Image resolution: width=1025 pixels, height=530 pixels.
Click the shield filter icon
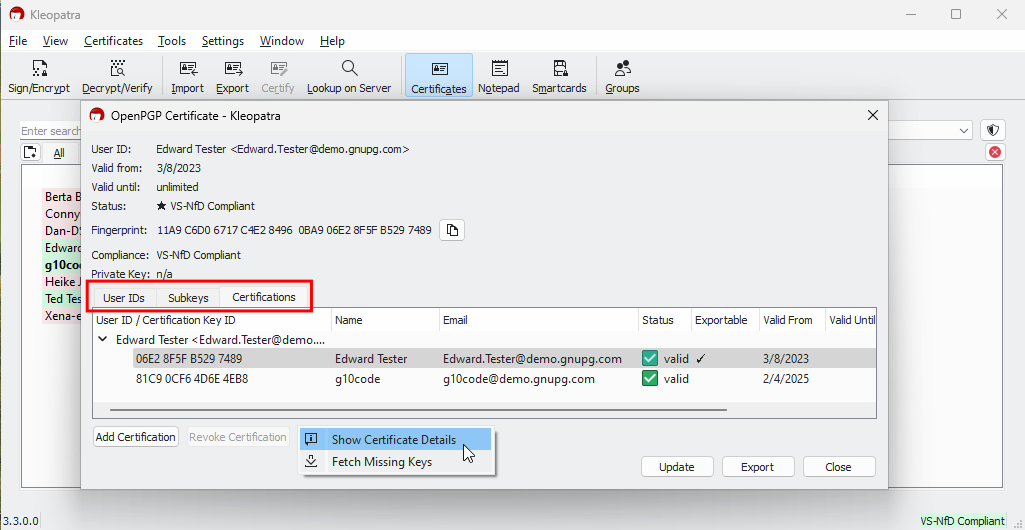click(x=993, y=130)
